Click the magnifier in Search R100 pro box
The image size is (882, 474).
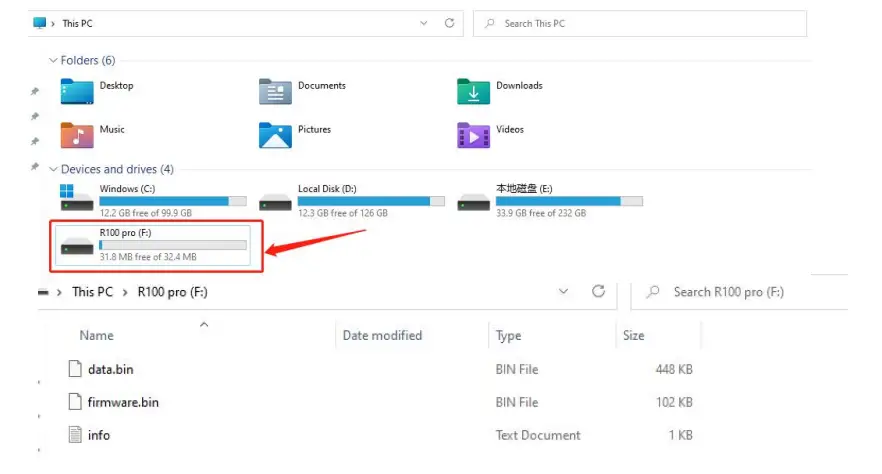pyautogui.click(x=653, y=292)
